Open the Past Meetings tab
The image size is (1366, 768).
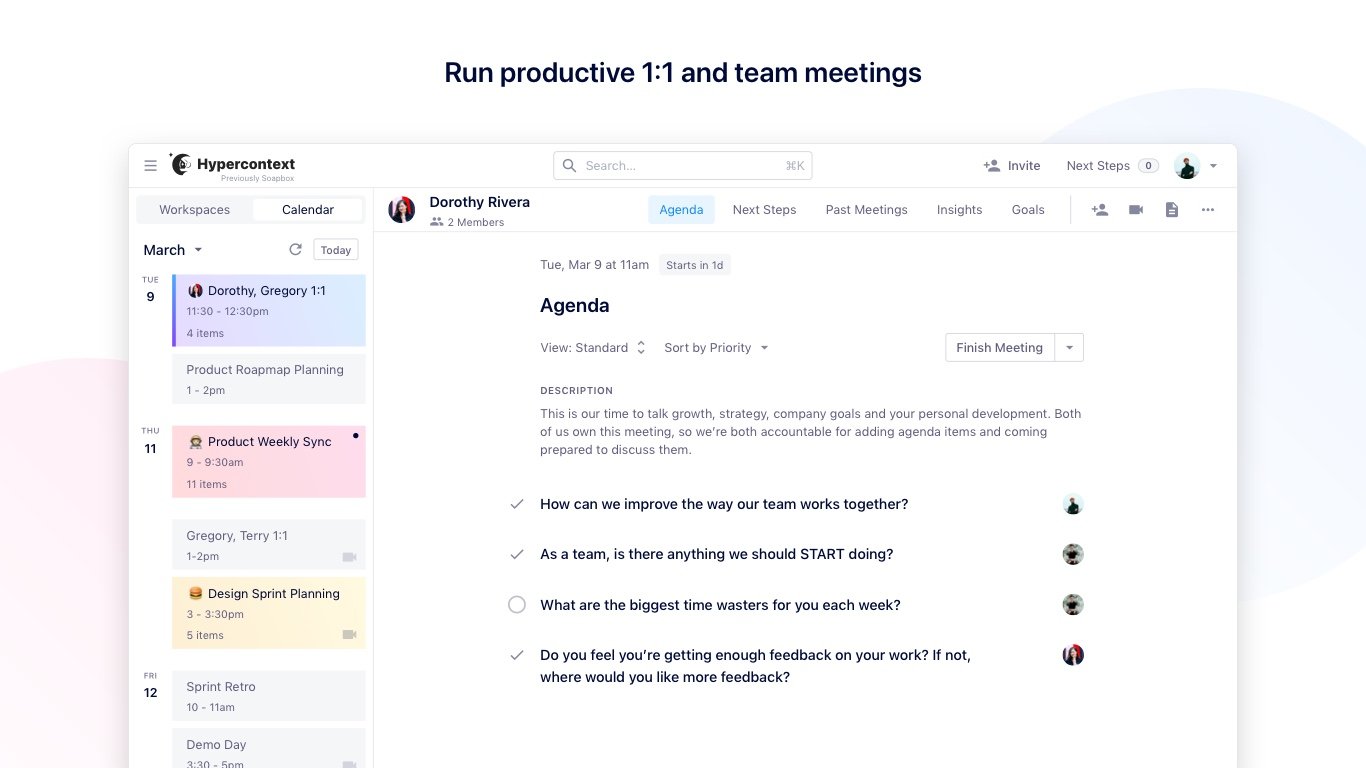866,210
